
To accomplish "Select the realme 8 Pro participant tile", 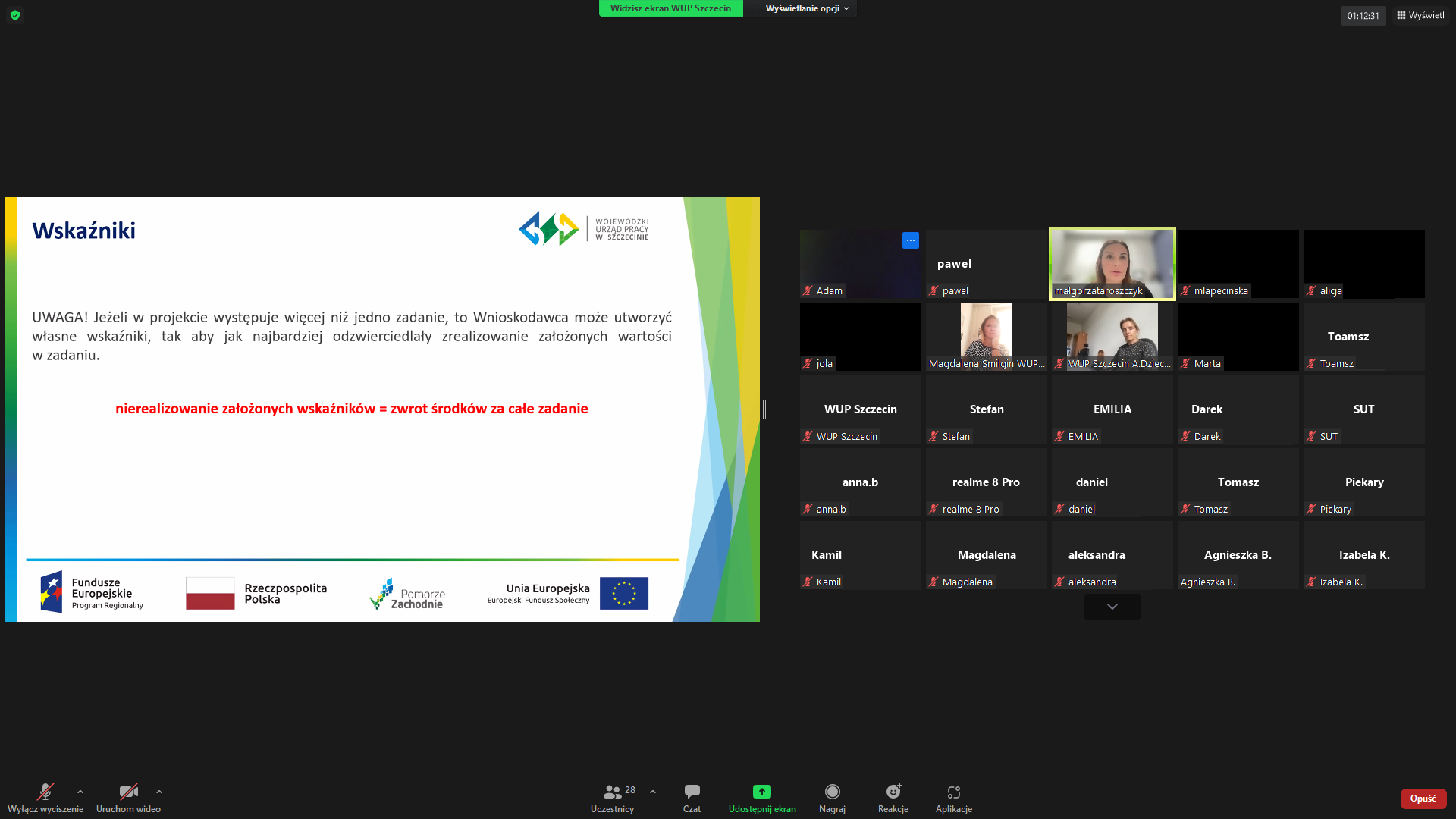I will tap(987, 482).
